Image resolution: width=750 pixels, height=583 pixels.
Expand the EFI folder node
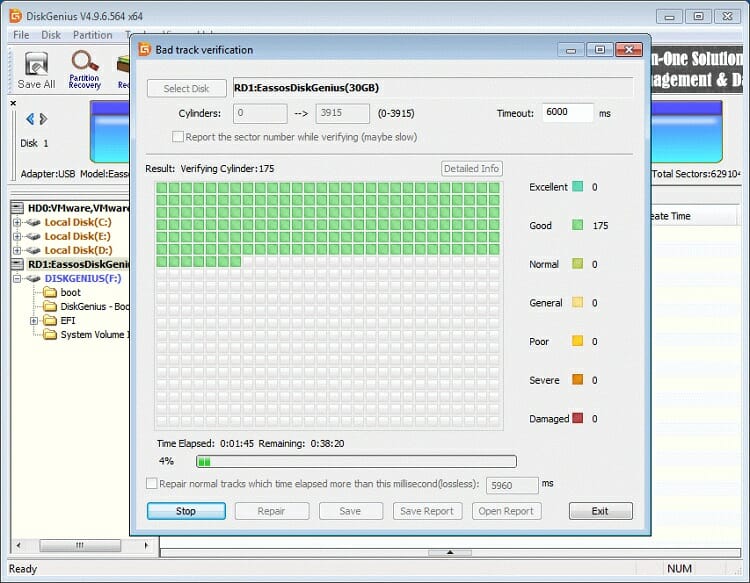35,321
